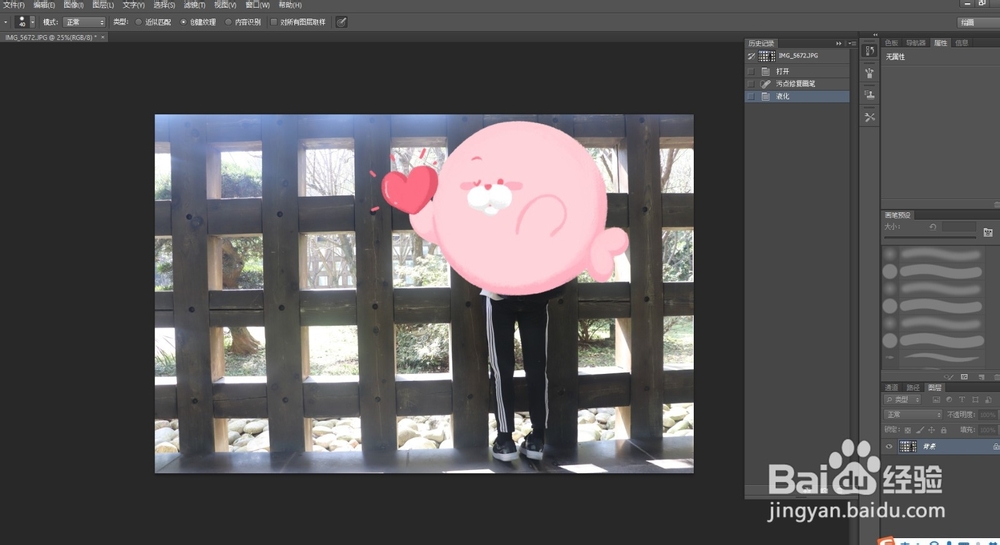Switch to the 通道 tab
This screenshot has width=1000, height=545.
pyautogui.click(x=891, y=388)
